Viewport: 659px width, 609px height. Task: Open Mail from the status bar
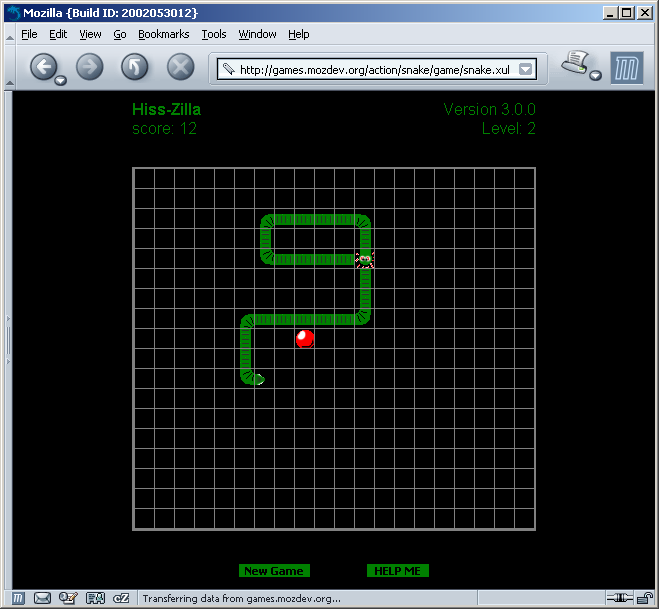[42, 598]
